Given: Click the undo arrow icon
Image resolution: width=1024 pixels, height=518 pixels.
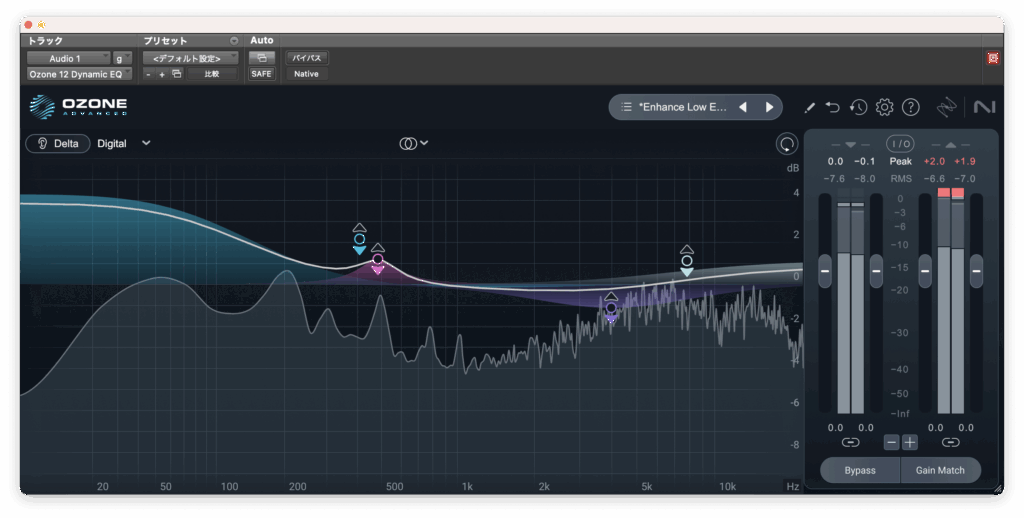Looking at the screenshot, I should (x=833, y=107).
